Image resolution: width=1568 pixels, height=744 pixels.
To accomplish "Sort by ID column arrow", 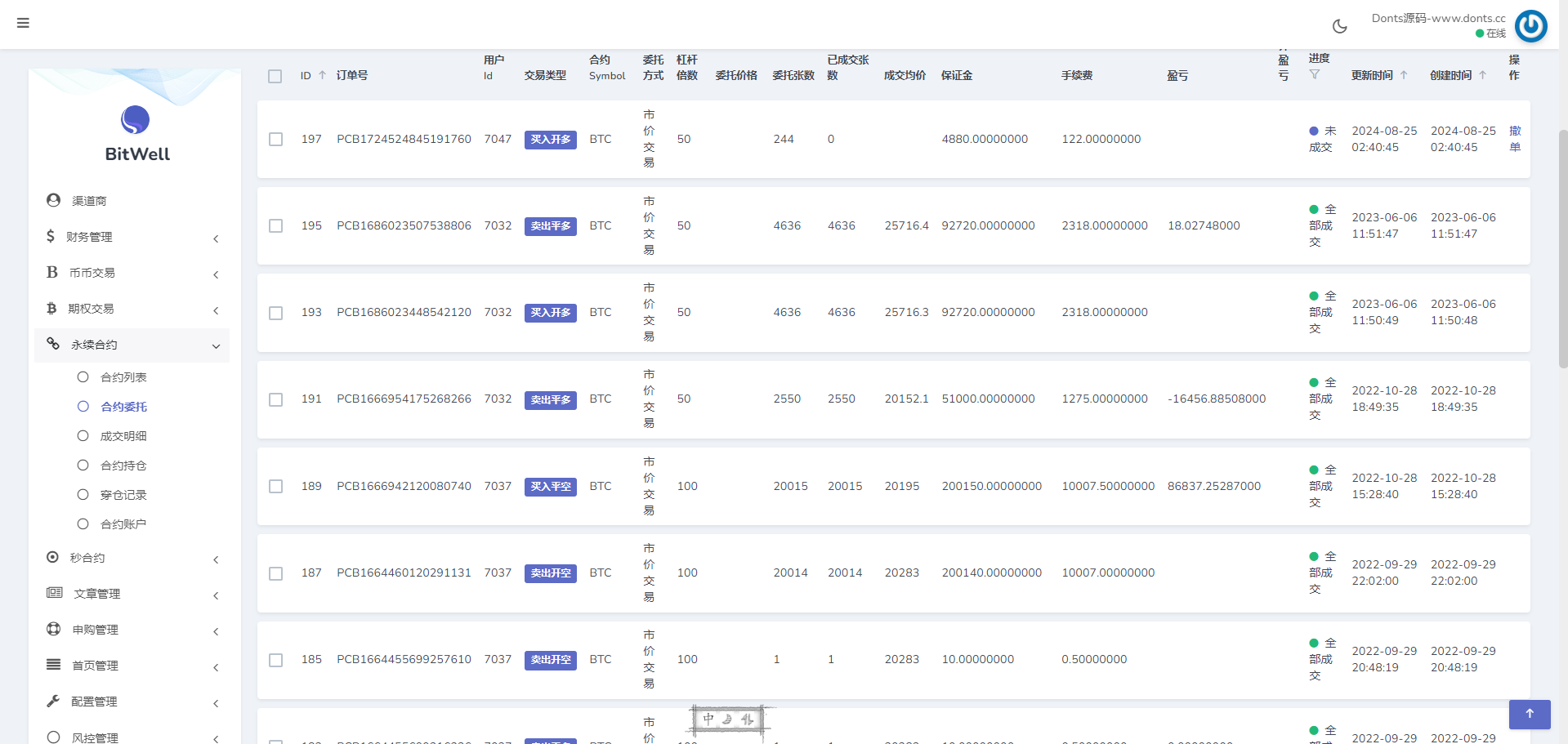I will (x=323, y=75).
